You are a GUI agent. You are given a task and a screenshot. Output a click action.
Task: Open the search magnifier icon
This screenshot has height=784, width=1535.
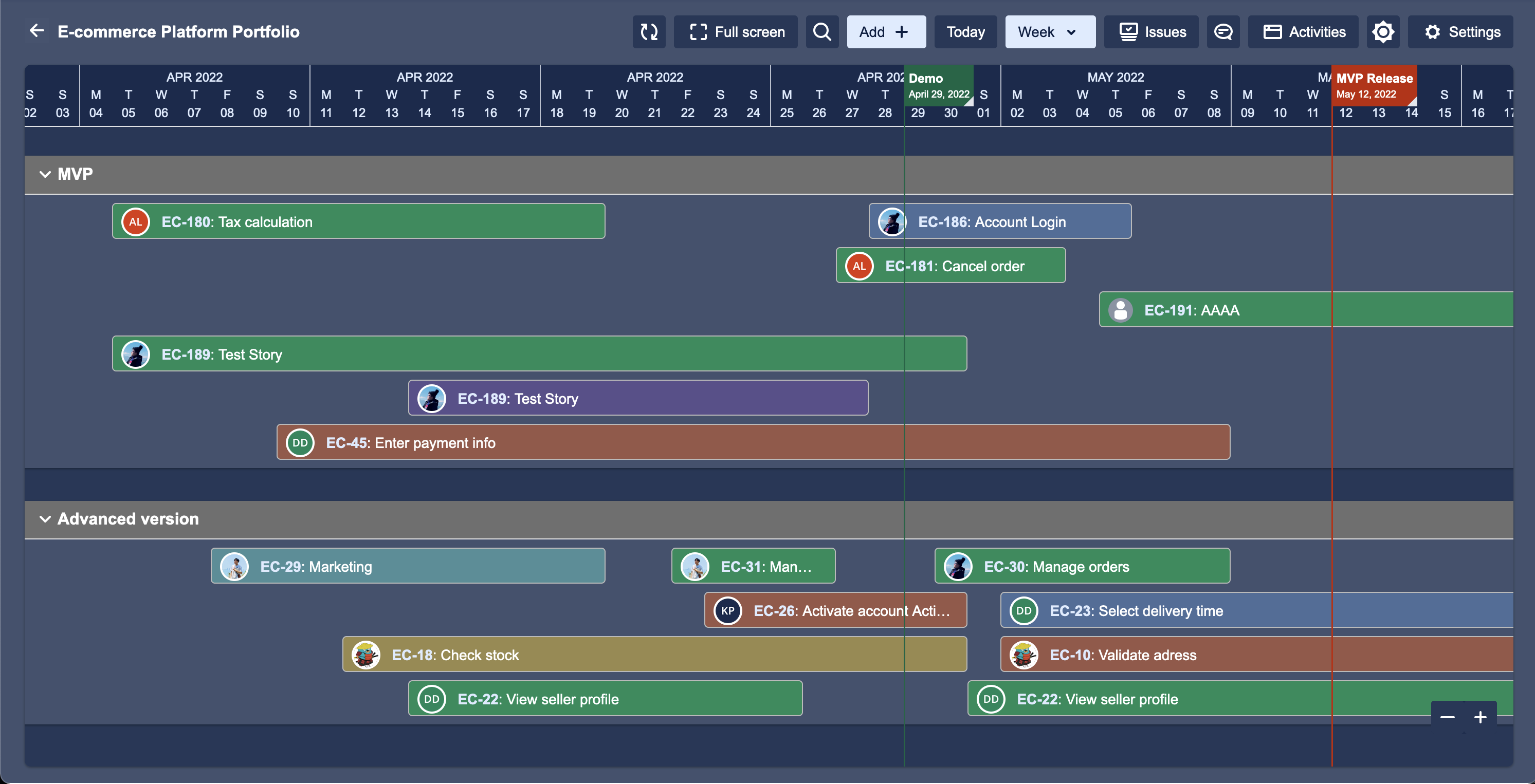[821, 32]
